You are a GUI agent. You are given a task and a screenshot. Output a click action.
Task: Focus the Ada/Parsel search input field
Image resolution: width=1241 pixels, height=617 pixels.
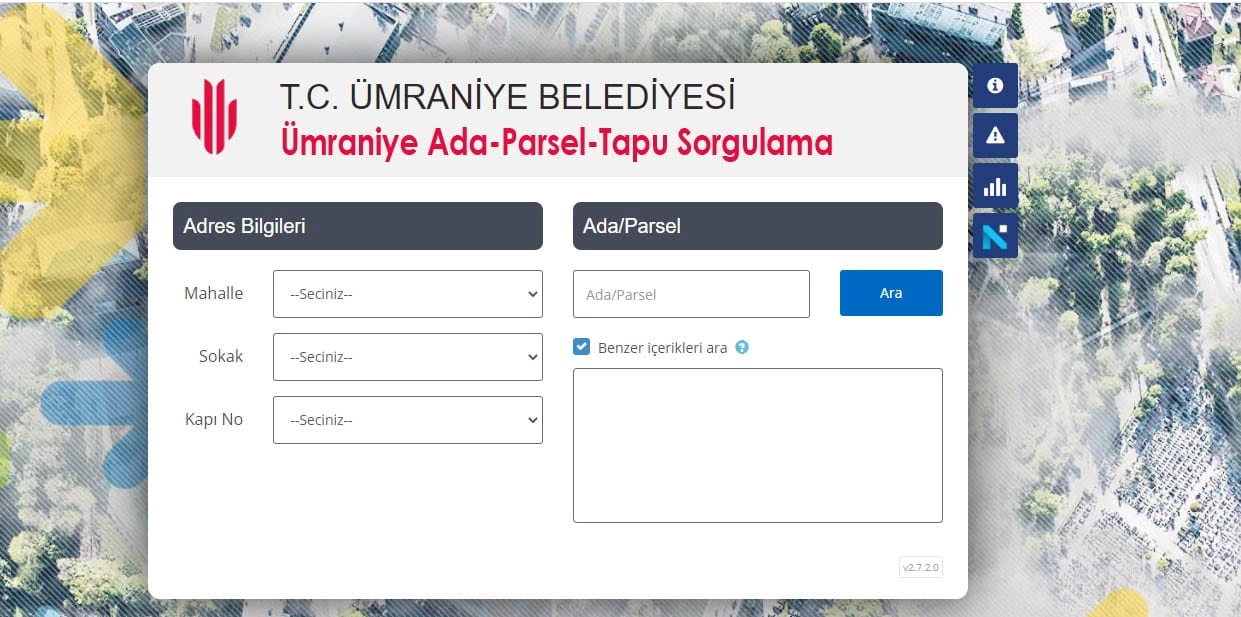[690, 294]
